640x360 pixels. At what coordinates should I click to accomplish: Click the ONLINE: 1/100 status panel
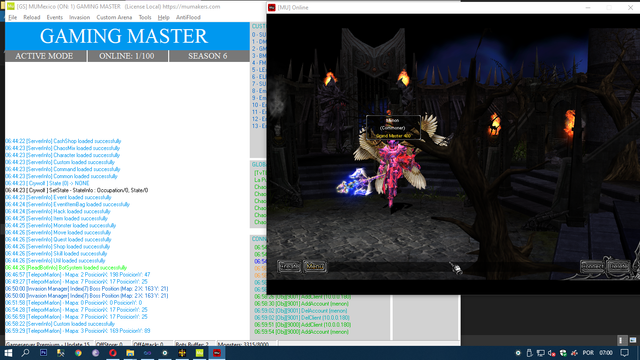click(x=127, y=56)
